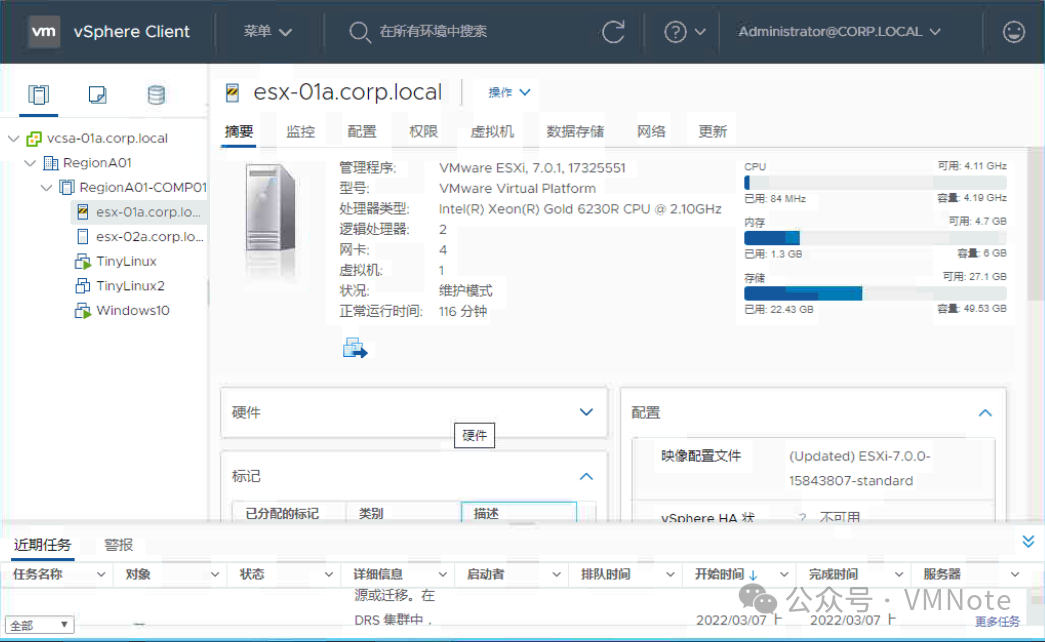Switch to VMs and Templates view icon
Image resolution: width=1045 pixels, height=642 pixels.
click(x=97, y=95)
